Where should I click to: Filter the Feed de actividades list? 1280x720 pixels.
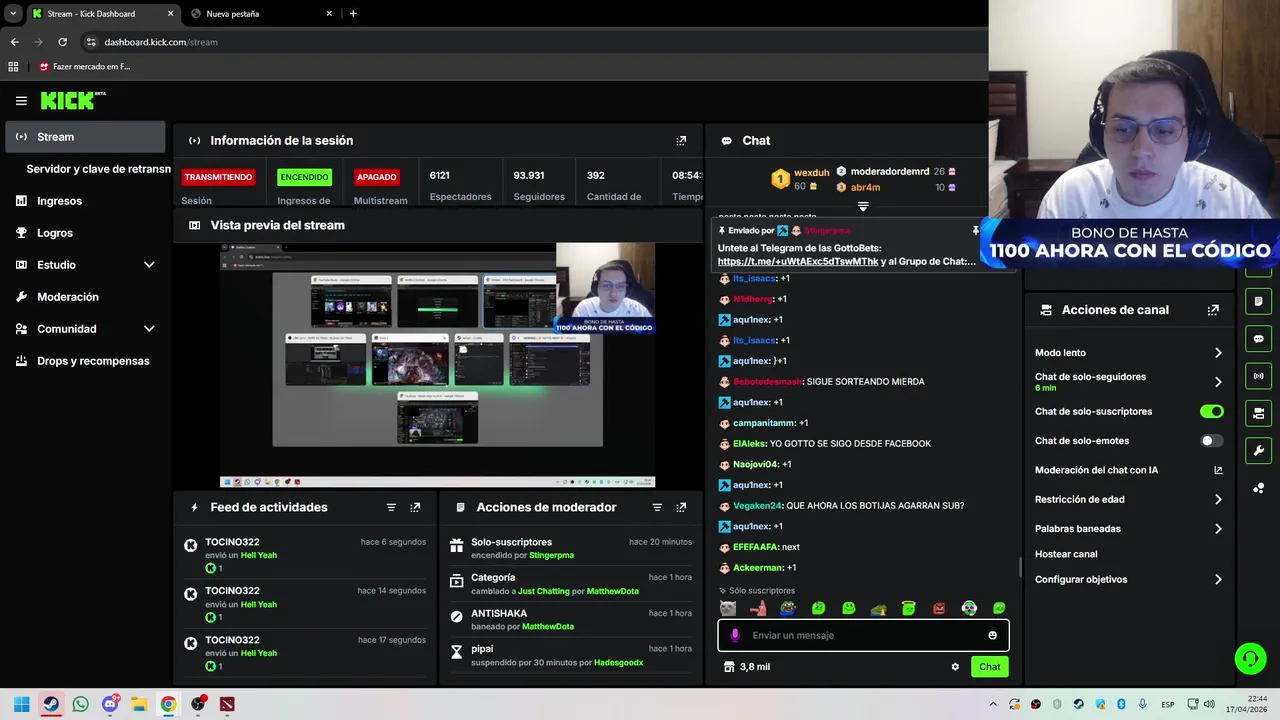(391, 507)
